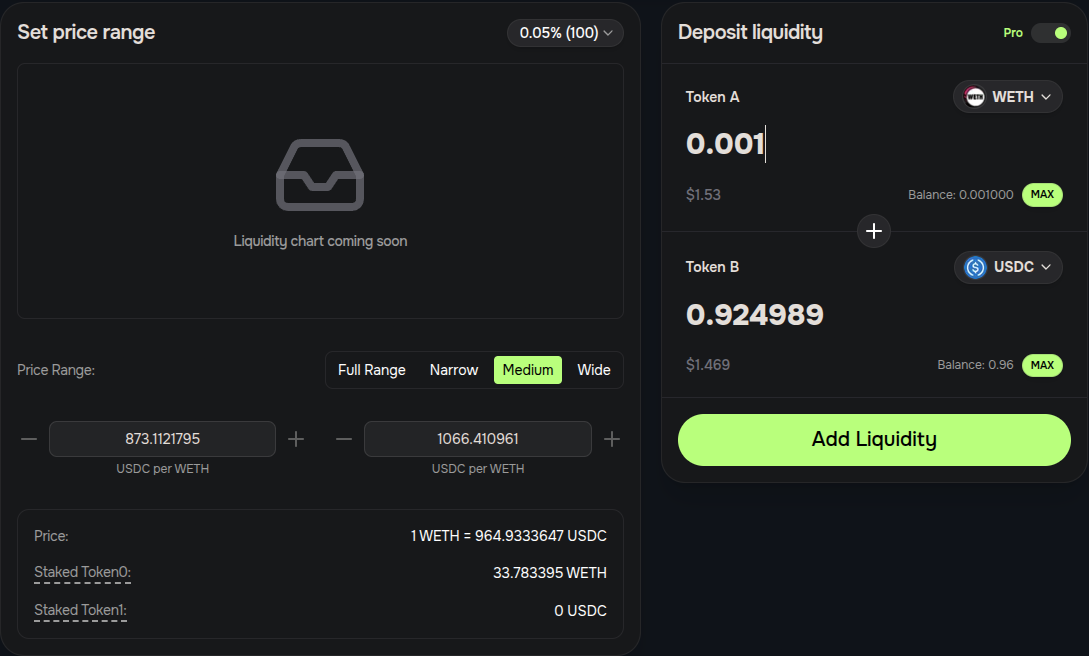Select the Narrow price range option
This screenshot has height=656, width=1089.
click(454, 370)
